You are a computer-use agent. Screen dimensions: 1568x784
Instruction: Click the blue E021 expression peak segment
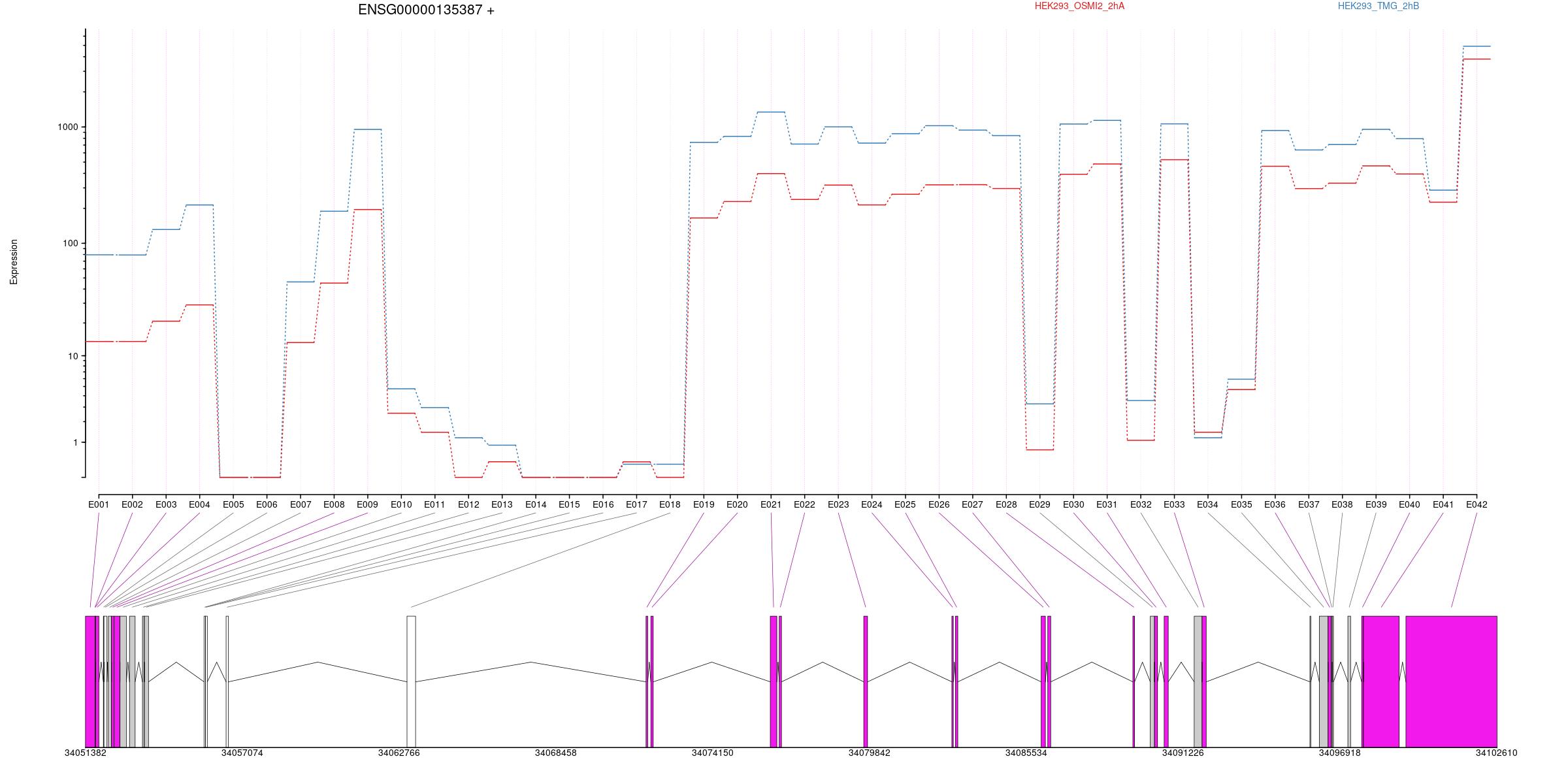771,112
